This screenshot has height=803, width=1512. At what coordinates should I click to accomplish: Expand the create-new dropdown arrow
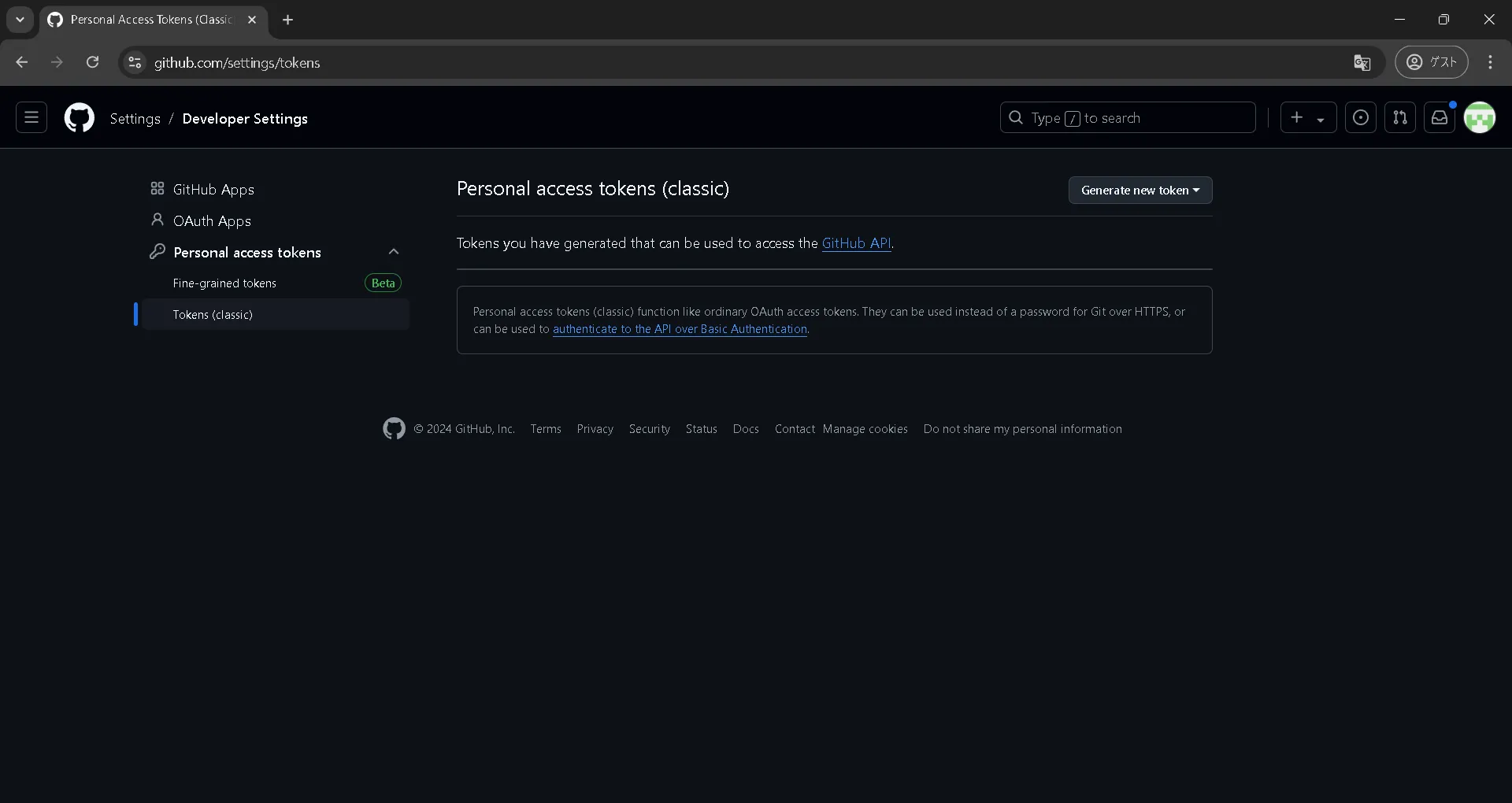1321,120
